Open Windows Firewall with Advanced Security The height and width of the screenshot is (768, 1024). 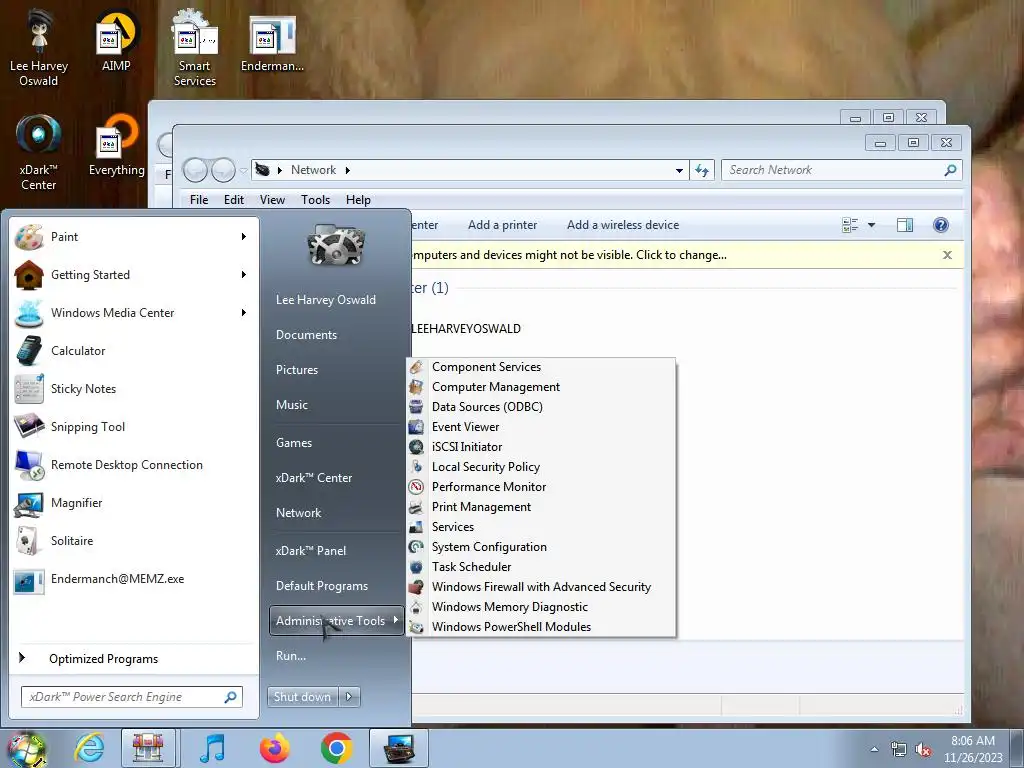pyautogui.click(x=541, y=587)
